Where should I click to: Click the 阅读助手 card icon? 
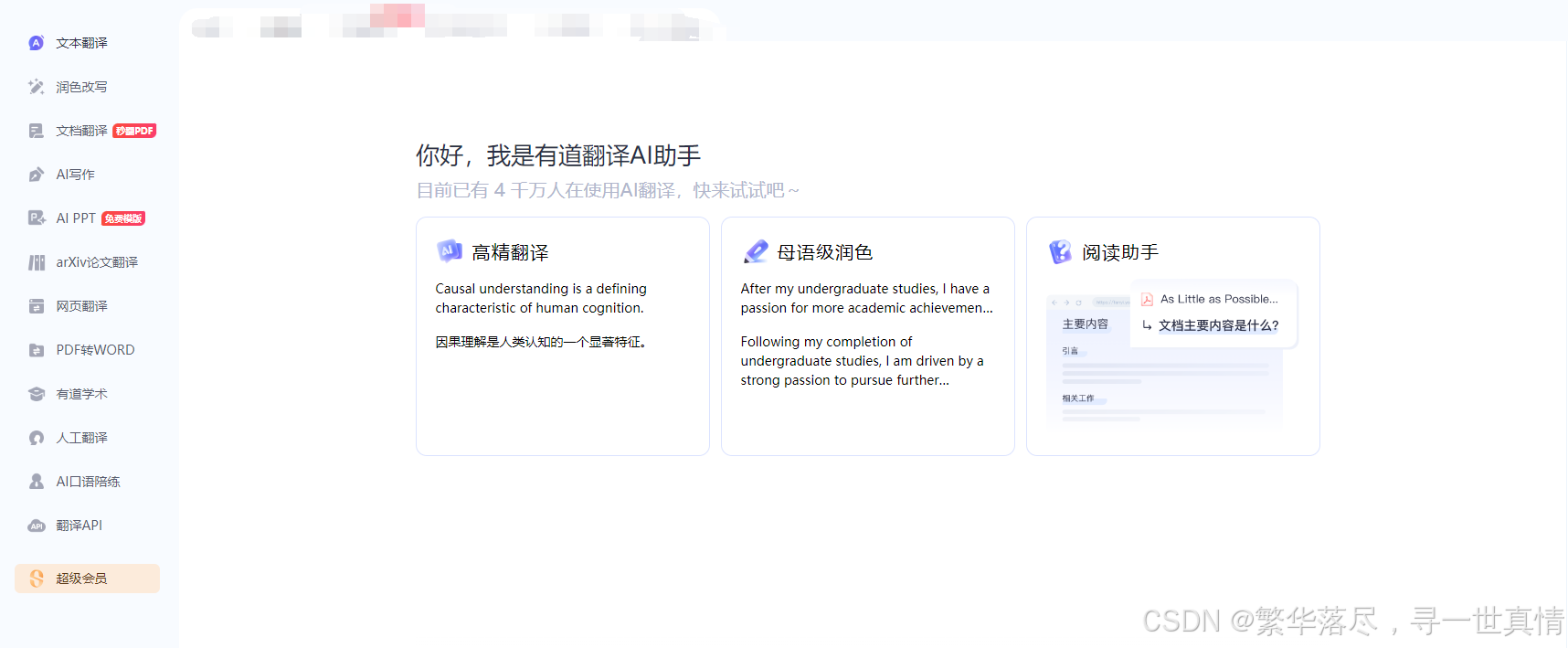(1060, 251)
